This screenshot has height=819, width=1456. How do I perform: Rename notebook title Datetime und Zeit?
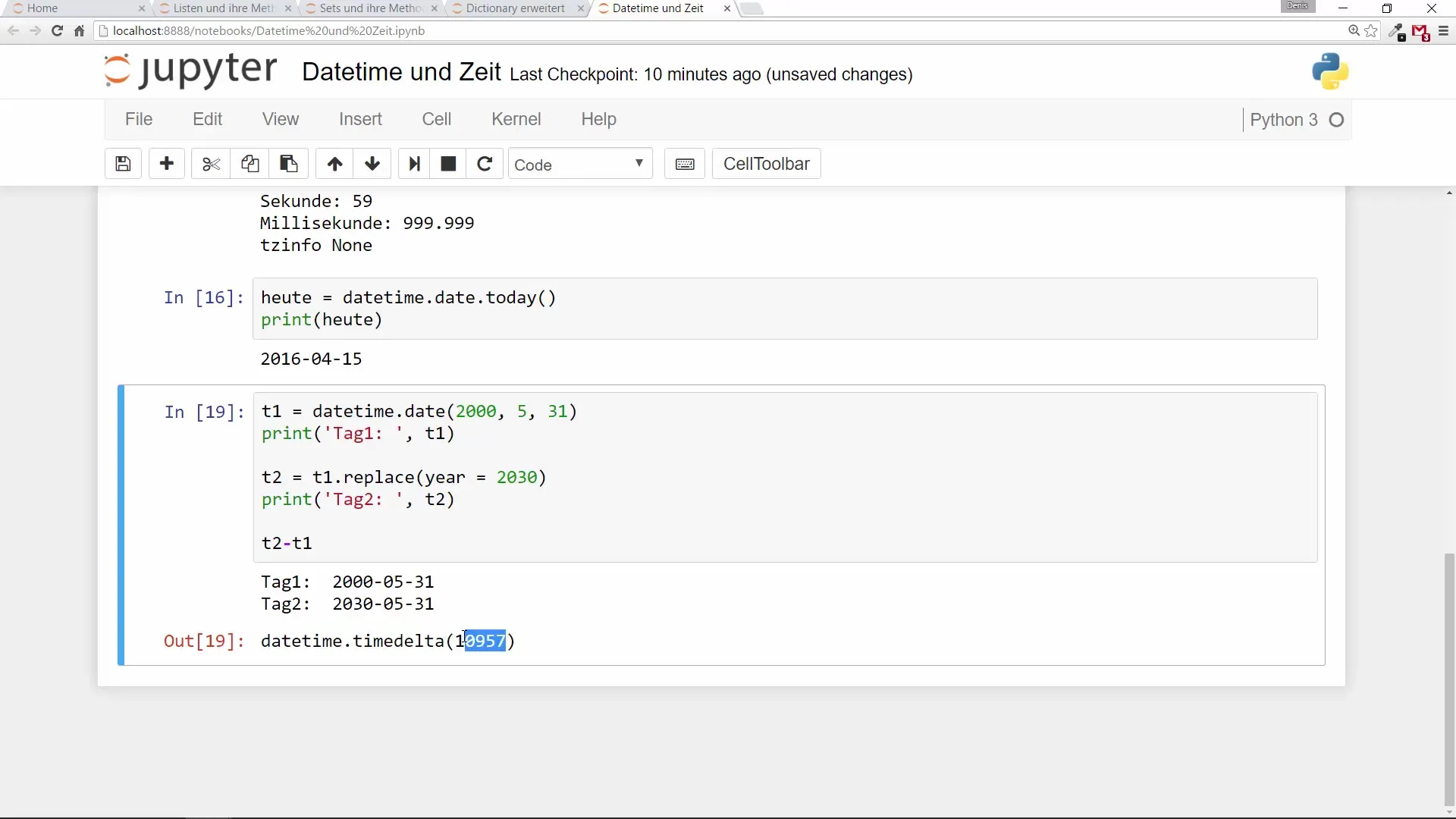pos(401,72)
